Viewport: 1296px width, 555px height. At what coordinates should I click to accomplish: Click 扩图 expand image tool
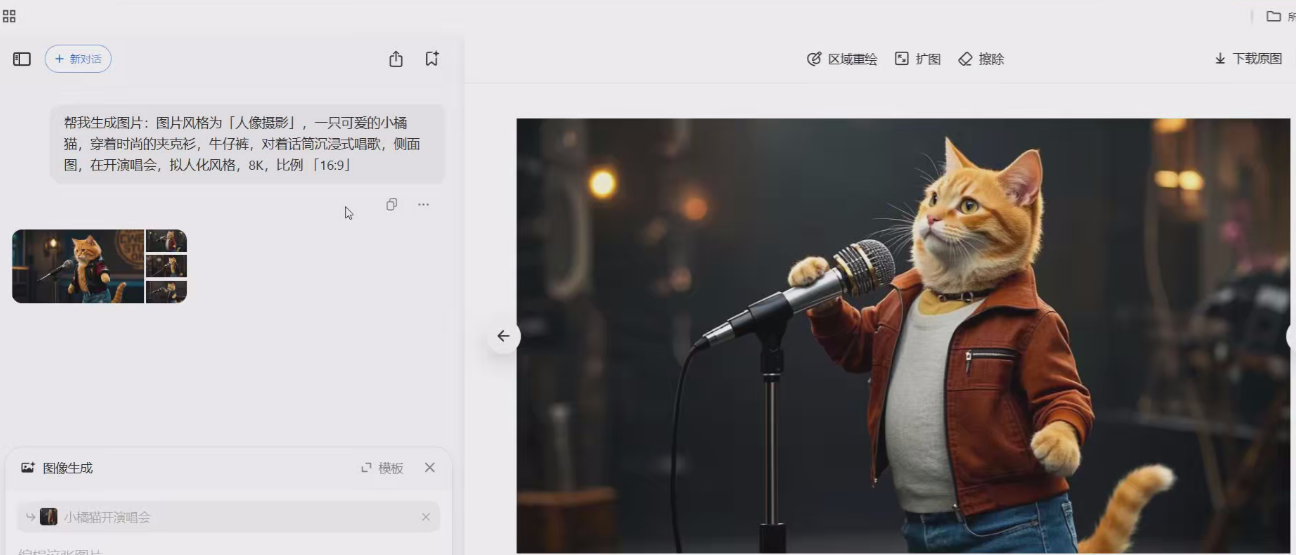(x=918, y=59)
